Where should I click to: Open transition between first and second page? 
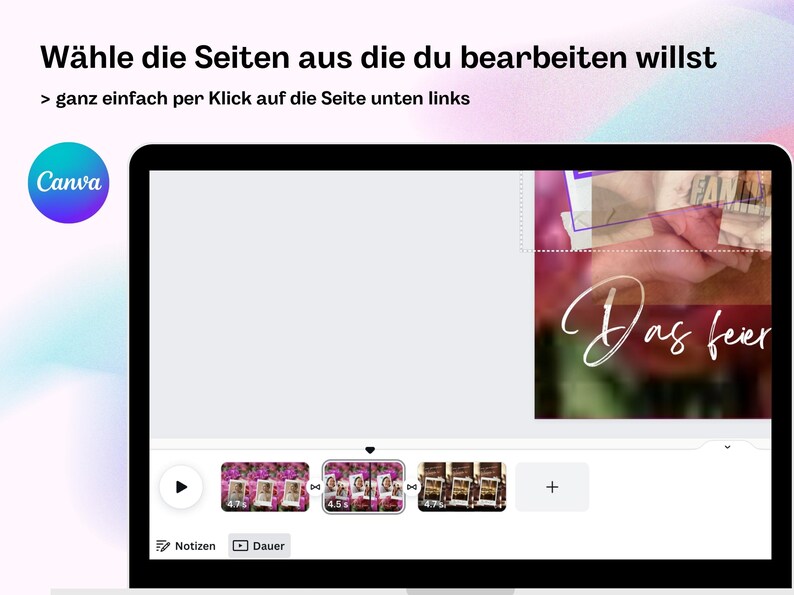pyautogui.click(x=315, y=487)
